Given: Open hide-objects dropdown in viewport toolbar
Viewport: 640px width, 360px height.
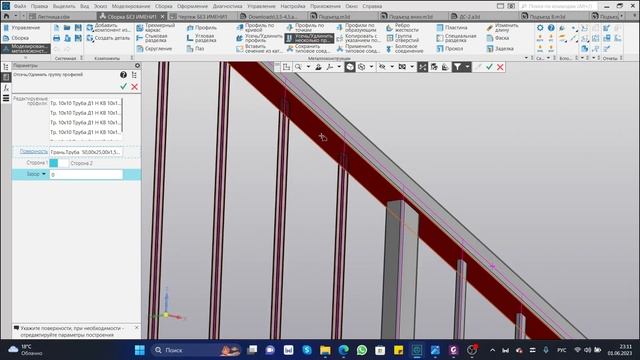Looking at the screenshot, I should [x=392, y=67].
